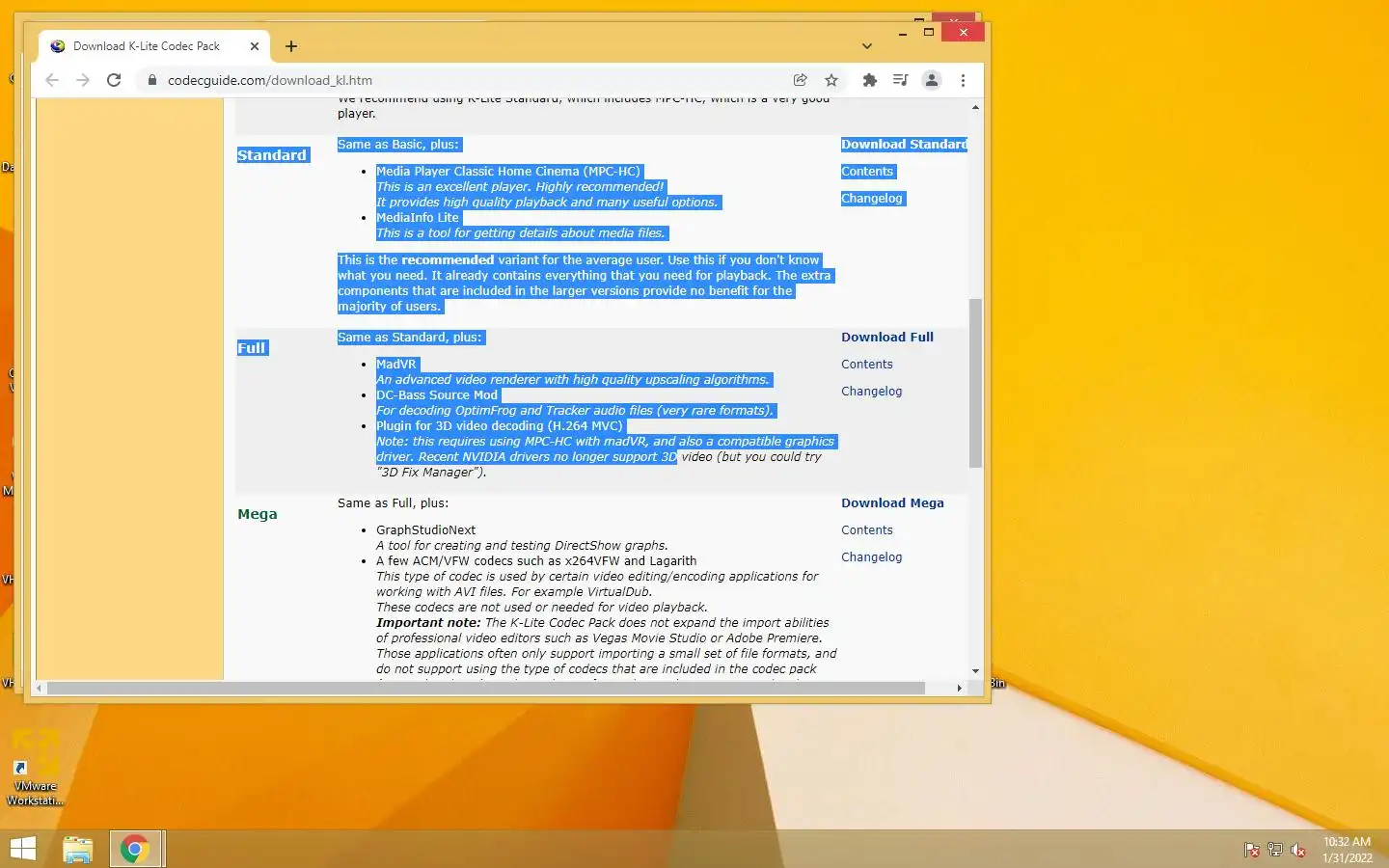Close the Download K-Lite Codec Pack tab
The width and height of the screenshot is (1389, 868).
coord(255,46)
